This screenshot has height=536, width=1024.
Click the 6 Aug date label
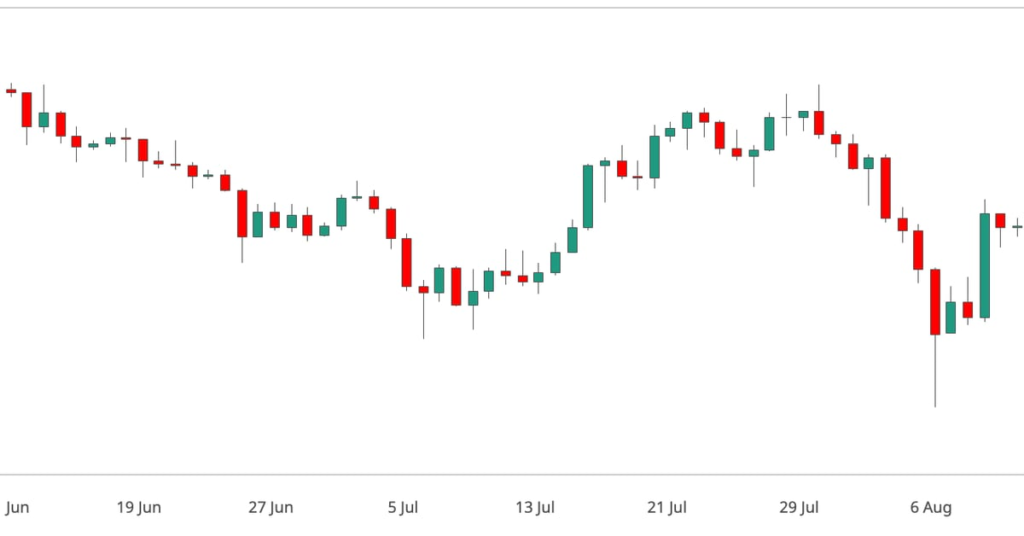click(931, 507)
